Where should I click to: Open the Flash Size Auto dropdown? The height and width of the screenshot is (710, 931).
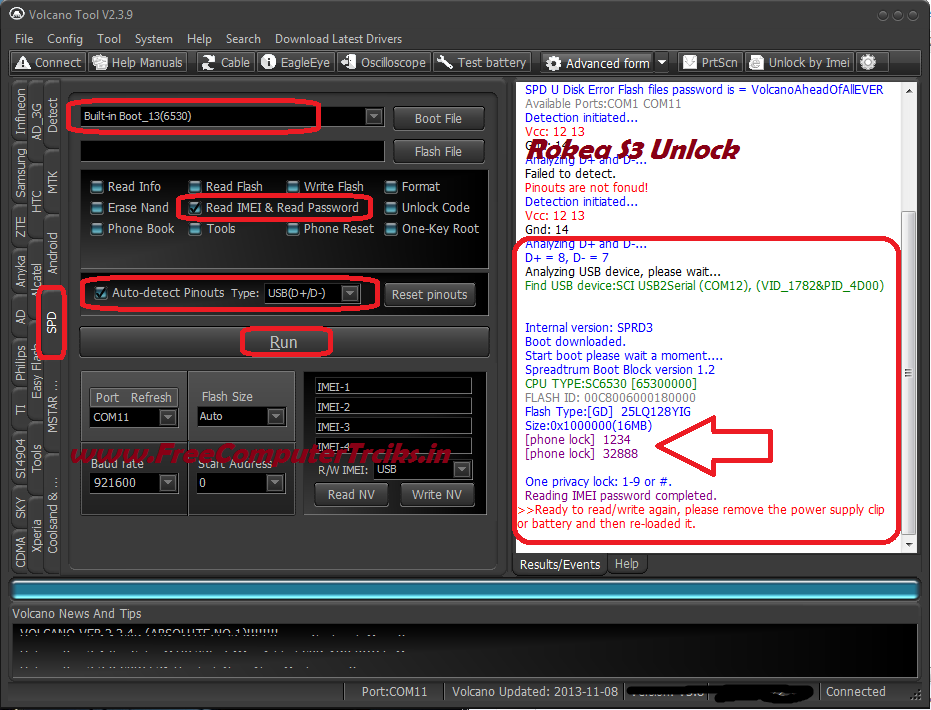276,417
